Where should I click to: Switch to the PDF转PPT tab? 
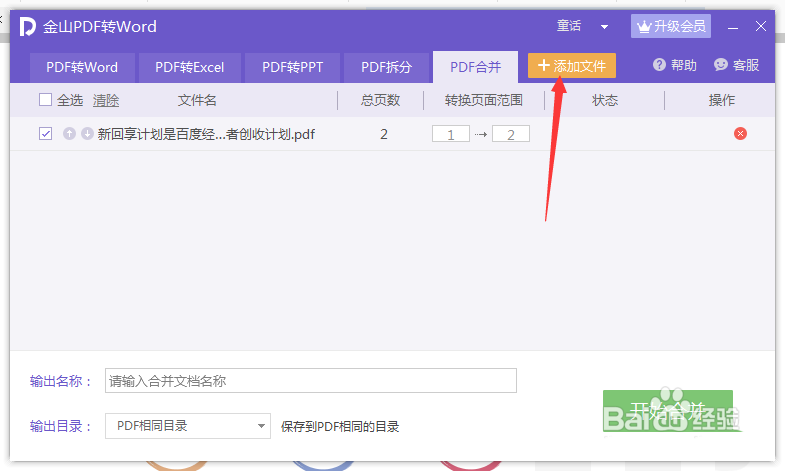tap(292, 68)
